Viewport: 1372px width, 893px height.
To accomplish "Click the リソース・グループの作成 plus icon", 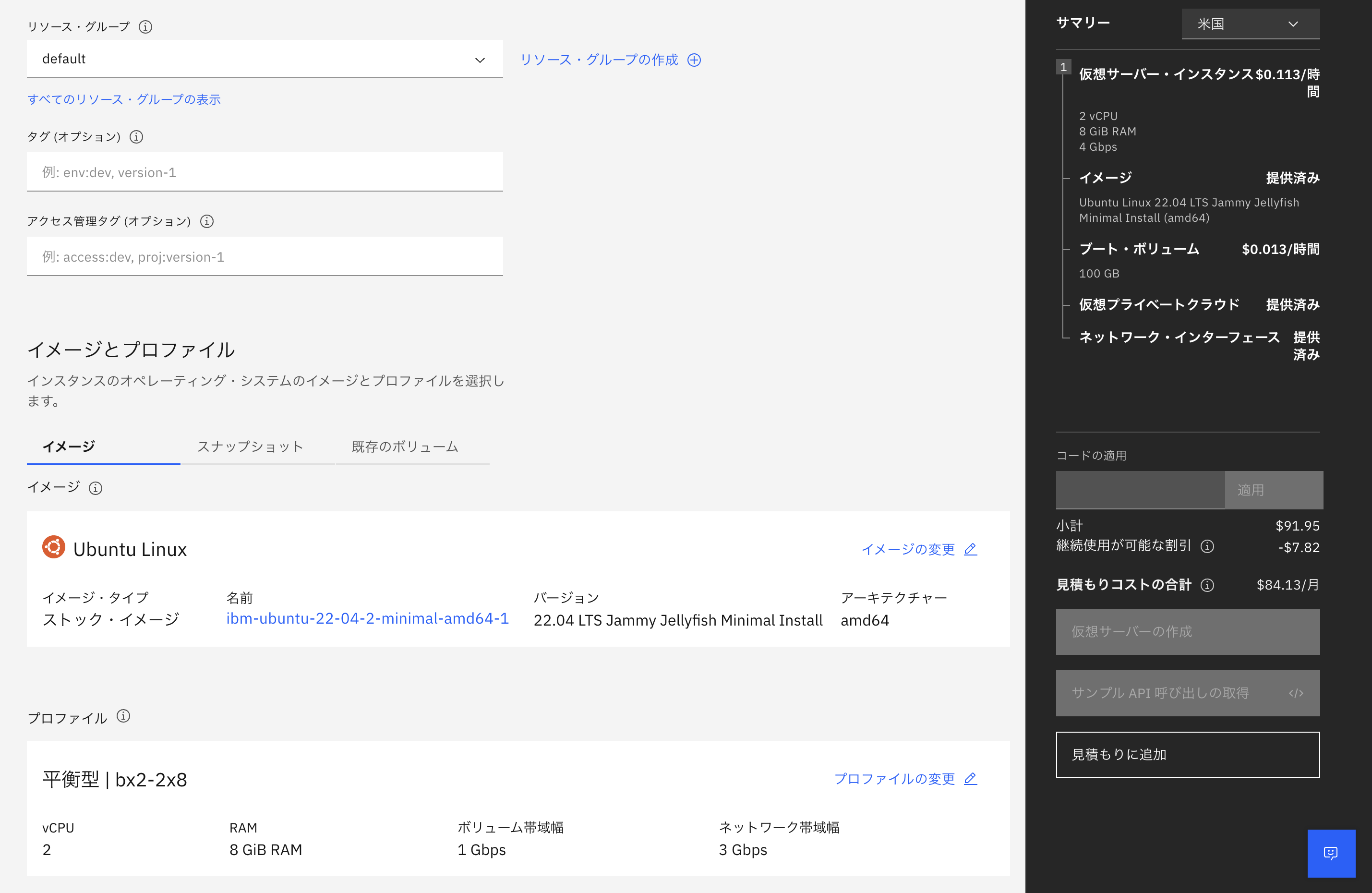I will pyautogui.click(x=695, y=60).
